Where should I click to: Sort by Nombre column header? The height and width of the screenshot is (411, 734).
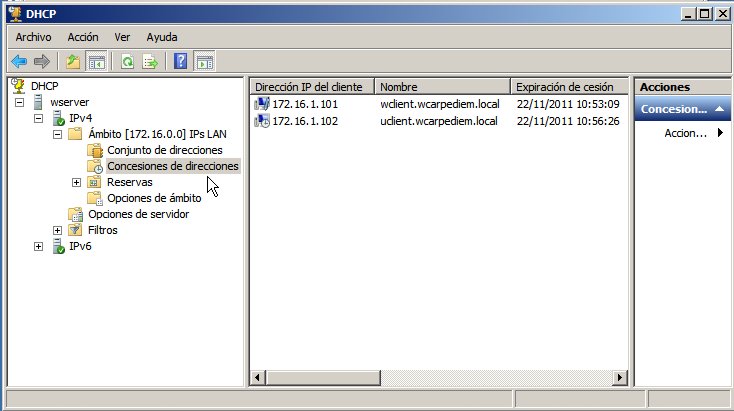[x=442, y=87]
